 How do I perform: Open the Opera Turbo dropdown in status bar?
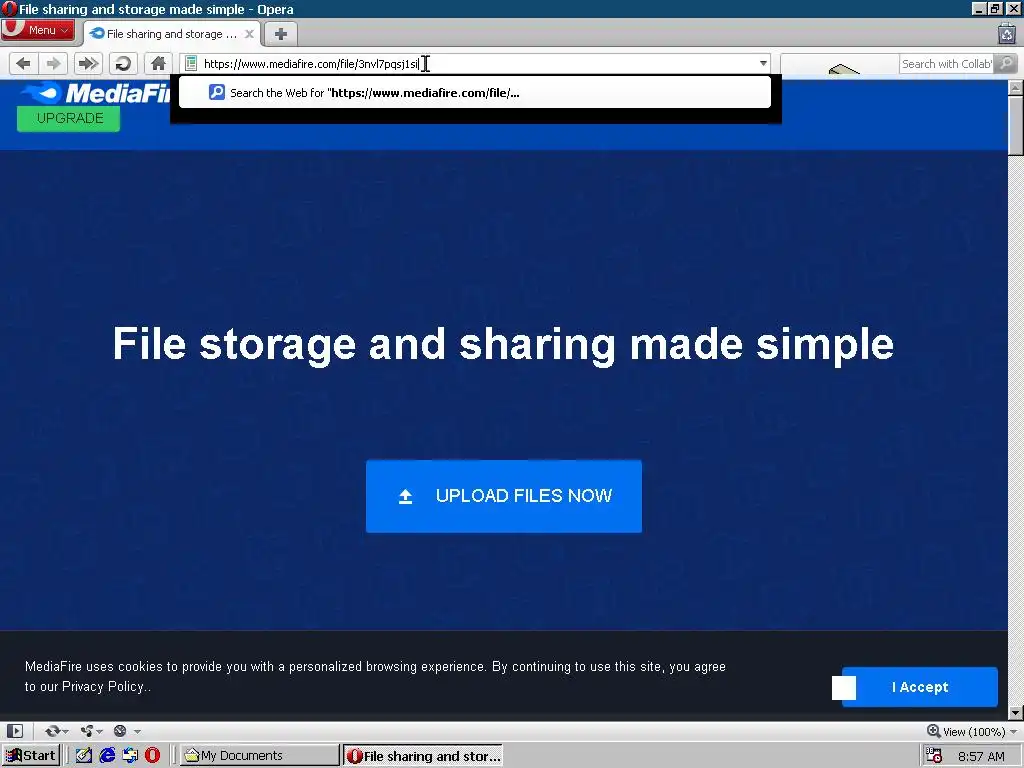[127, 731]
